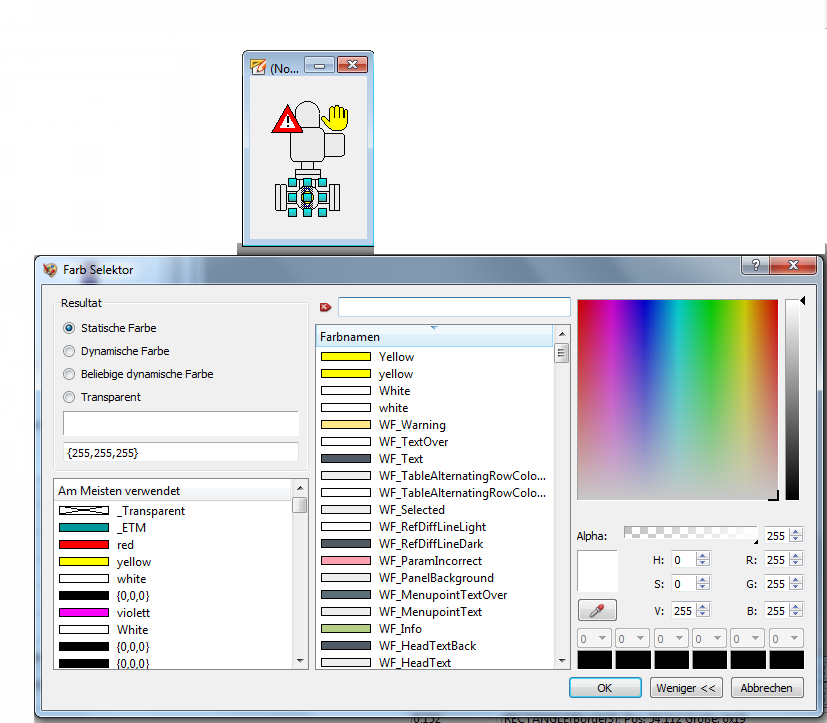Open the first custom color slot dropdown
The image size is (827, 723).
(x=595, y=639)
